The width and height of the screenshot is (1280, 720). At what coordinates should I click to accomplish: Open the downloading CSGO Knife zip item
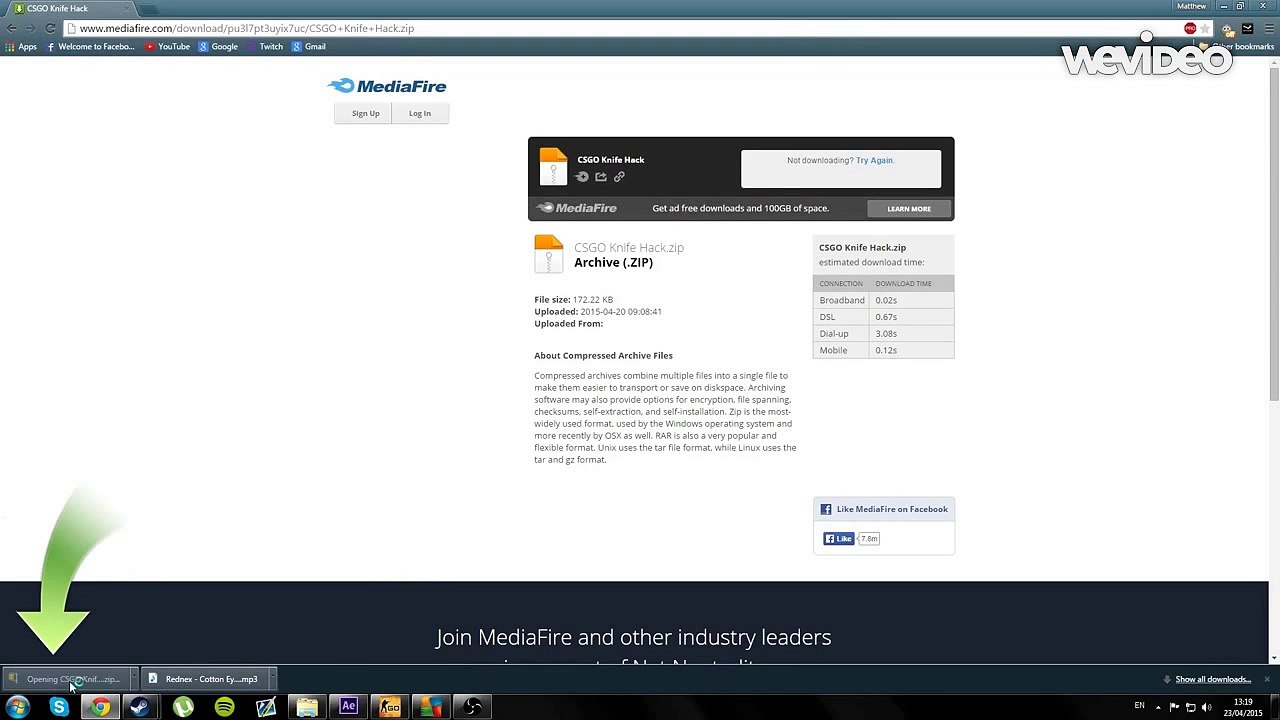(x=66, y=679)
